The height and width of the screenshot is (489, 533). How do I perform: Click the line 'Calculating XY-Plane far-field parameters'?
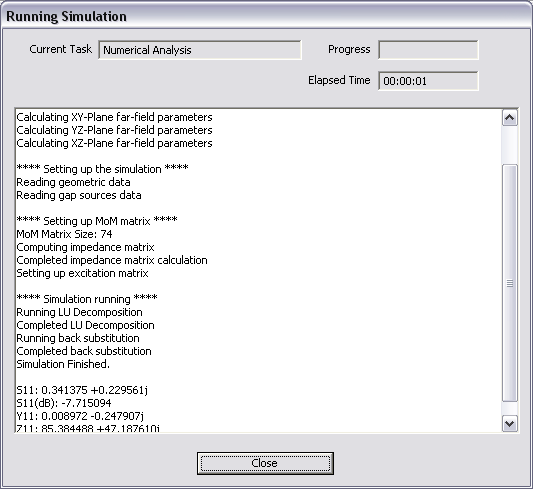click(114, 117)
